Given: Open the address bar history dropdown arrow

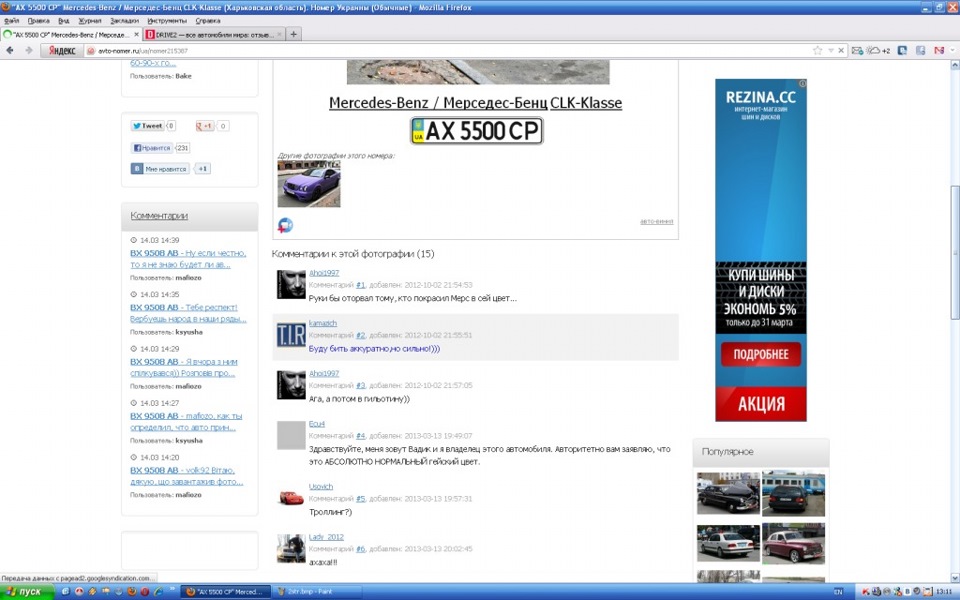Looking at the screenshot, I should click(830, 50).
